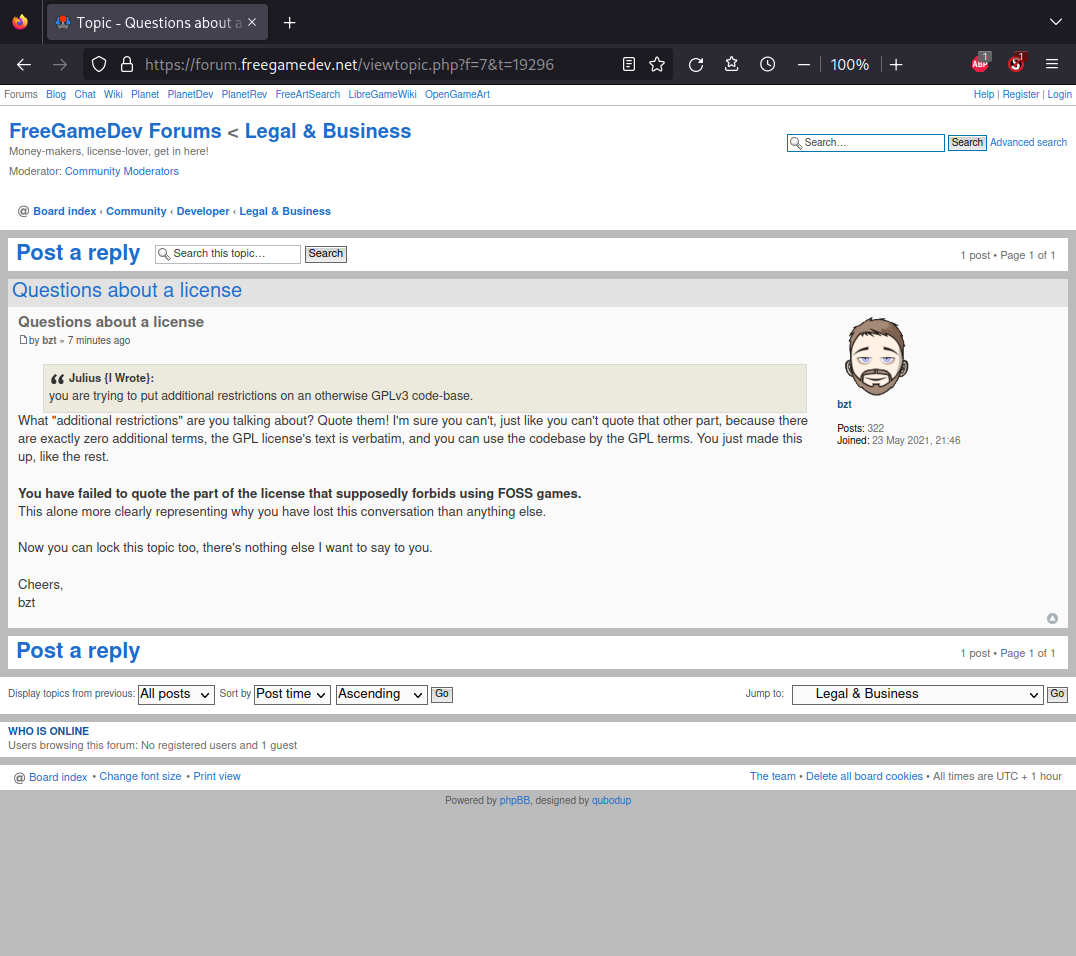The image size is (1076, 956).
Task: Click the zoom in plus icon
Action: point(896,64)
